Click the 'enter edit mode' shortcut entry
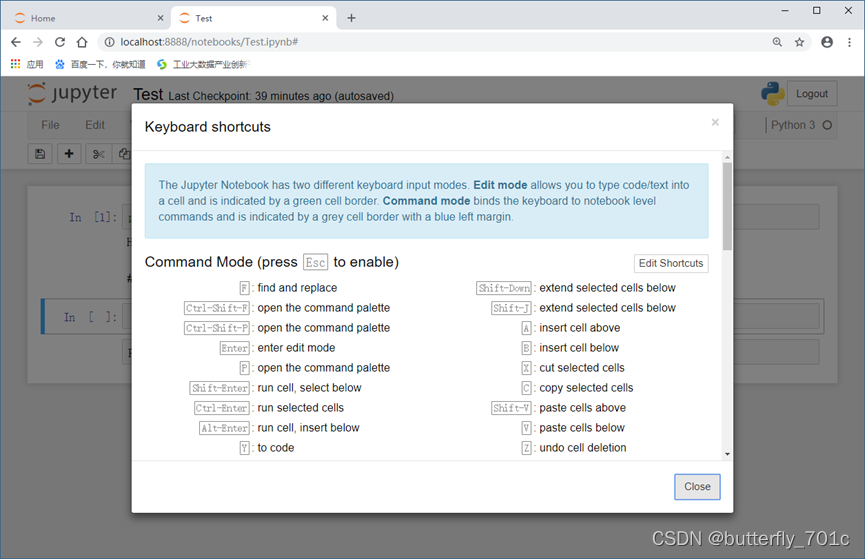Screen dimensions: 865x559 (x=296, y=348)
